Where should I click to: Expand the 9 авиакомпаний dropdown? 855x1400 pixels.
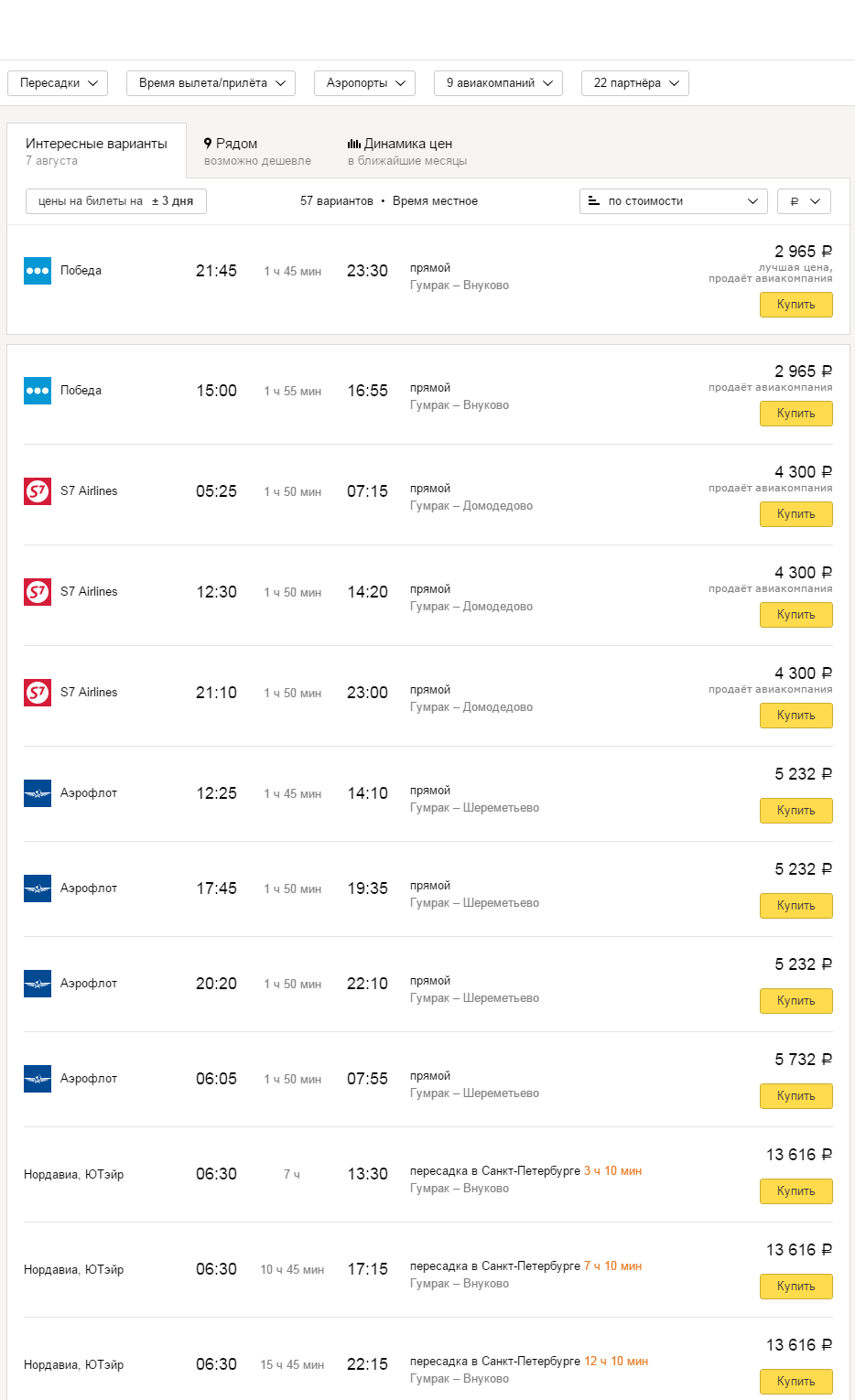[498, 83]
